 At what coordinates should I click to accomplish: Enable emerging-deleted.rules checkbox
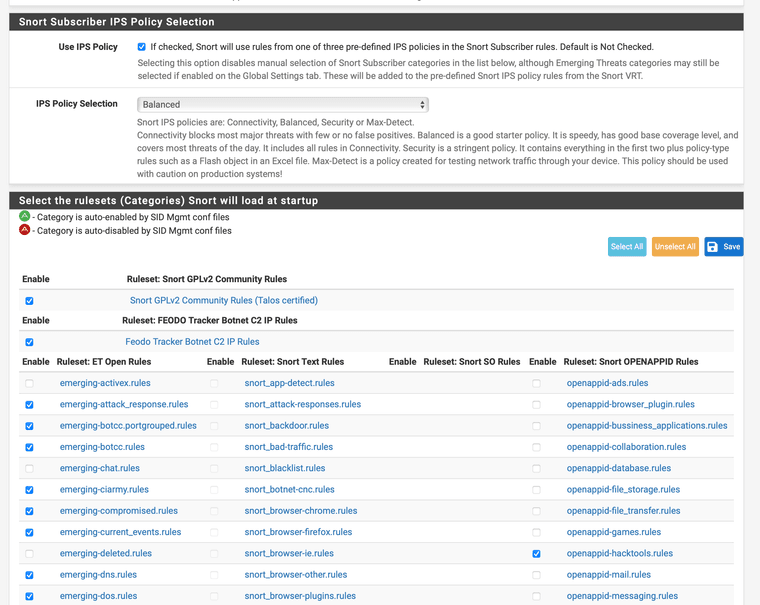29,554
